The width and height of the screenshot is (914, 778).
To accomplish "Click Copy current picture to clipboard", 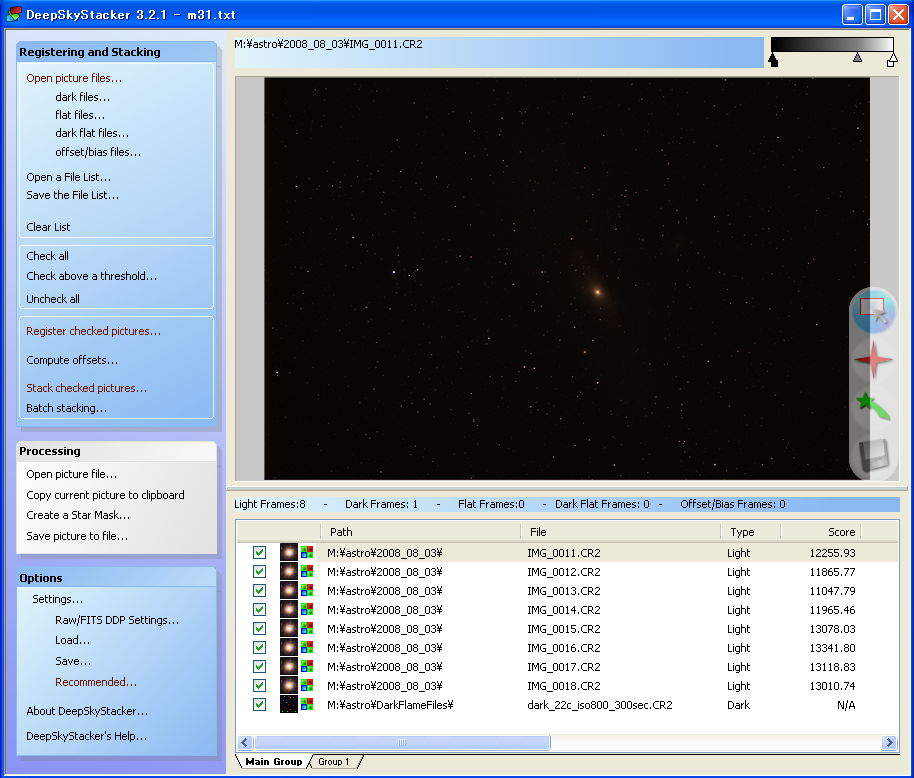I will 105,494.
